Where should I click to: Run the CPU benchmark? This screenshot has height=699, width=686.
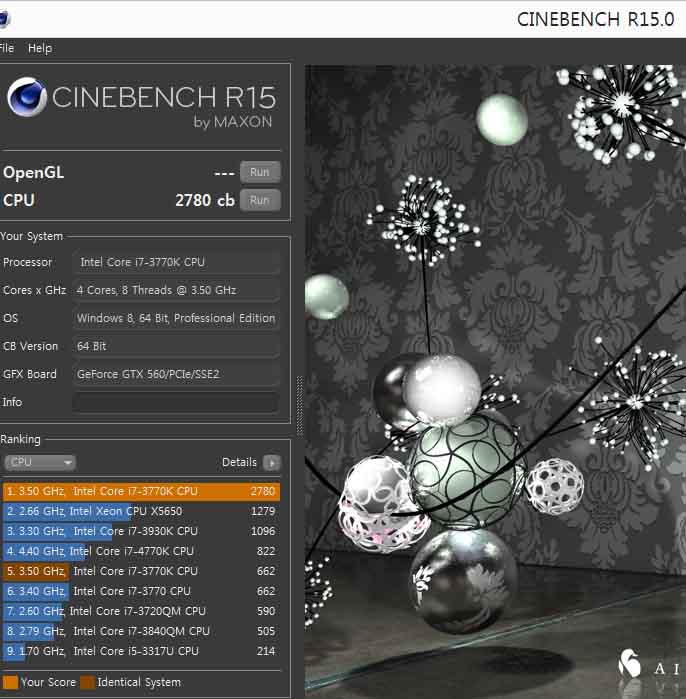(260, 200)
